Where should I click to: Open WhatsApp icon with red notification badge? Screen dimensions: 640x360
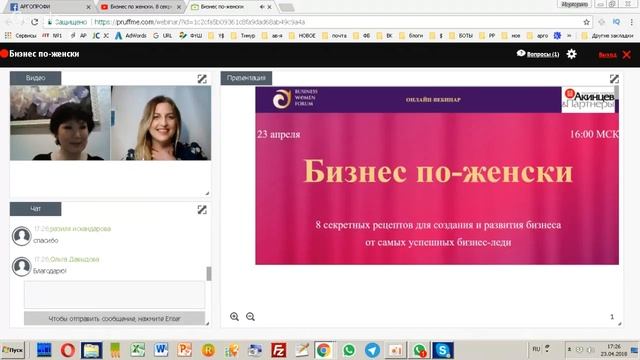[x=419, y=350]
